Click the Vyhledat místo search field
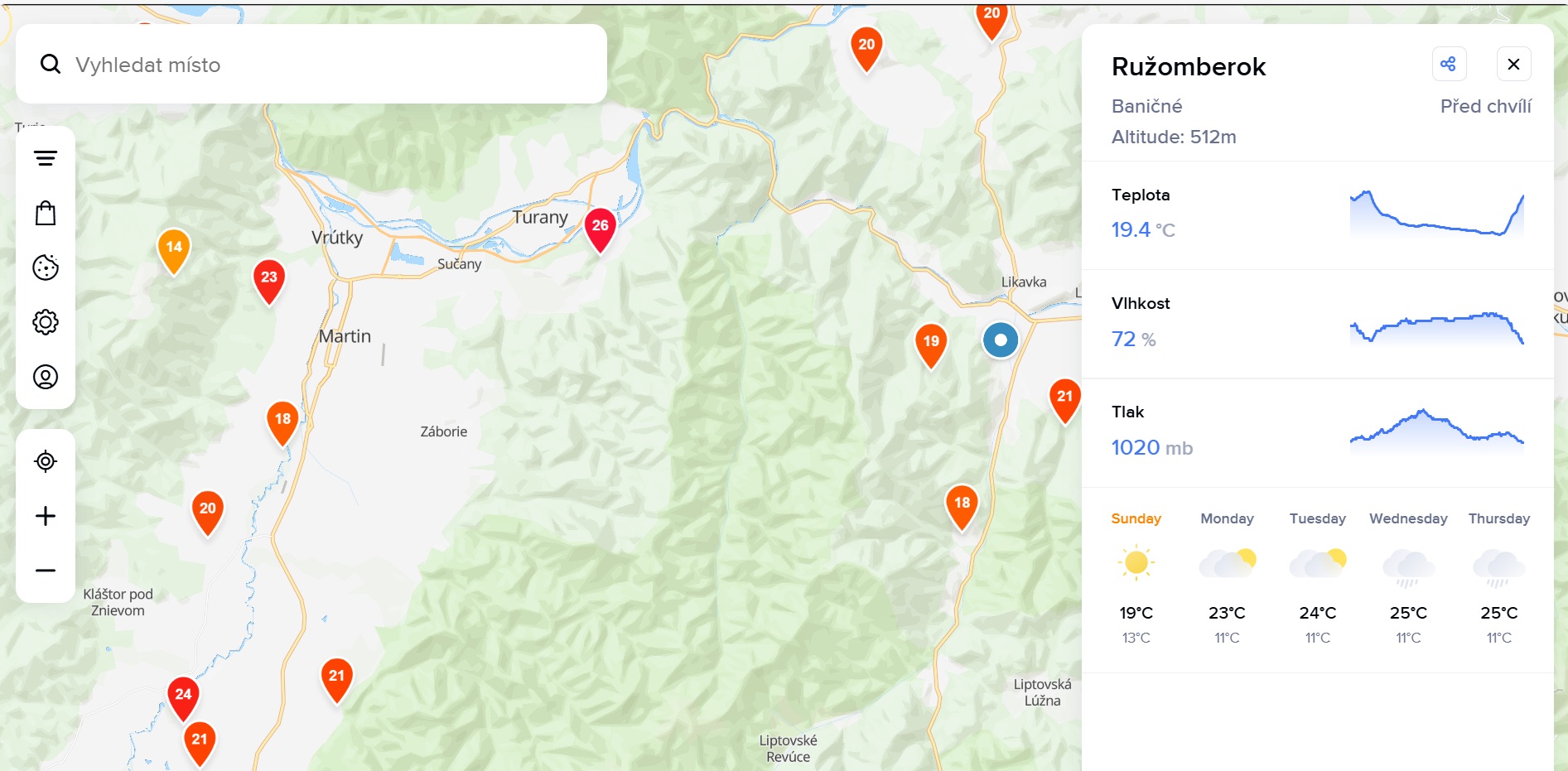The image size is (1568, 771). tap(311, 64)
